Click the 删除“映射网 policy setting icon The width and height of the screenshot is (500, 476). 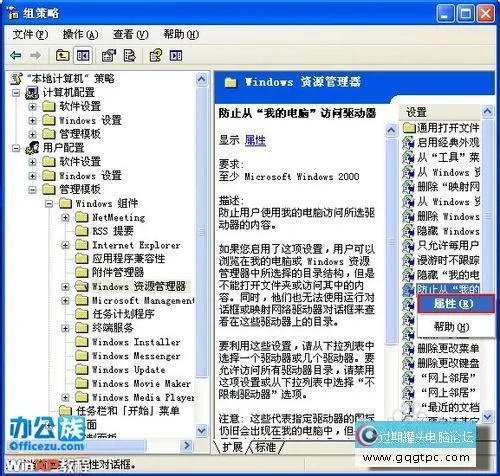tap(408, 187)
